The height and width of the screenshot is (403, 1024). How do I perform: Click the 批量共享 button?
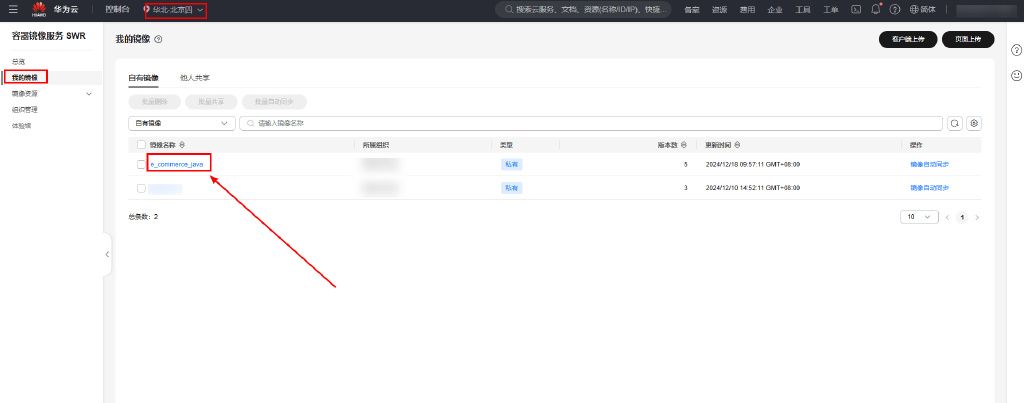211,102
